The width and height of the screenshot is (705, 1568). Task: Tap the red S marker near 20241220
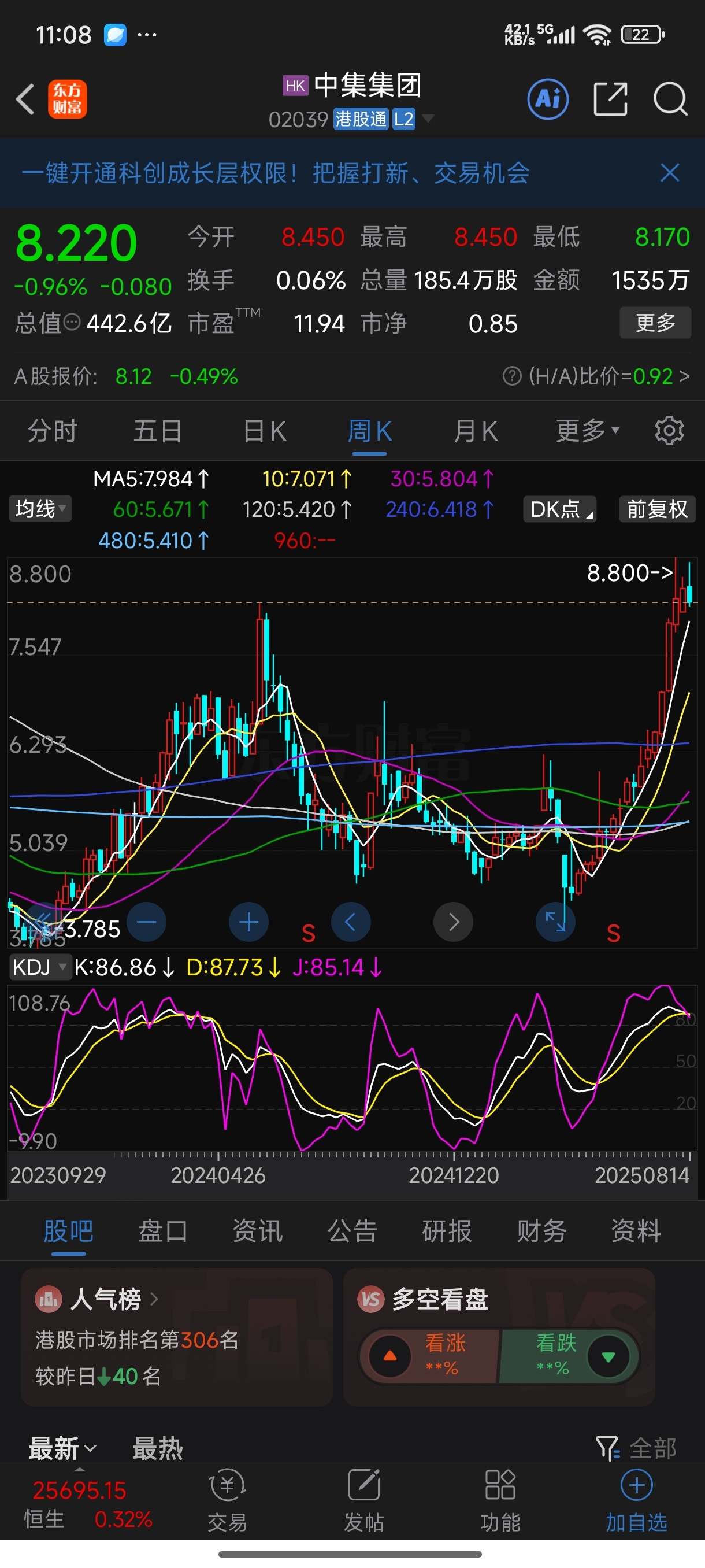tap(309, 933)
